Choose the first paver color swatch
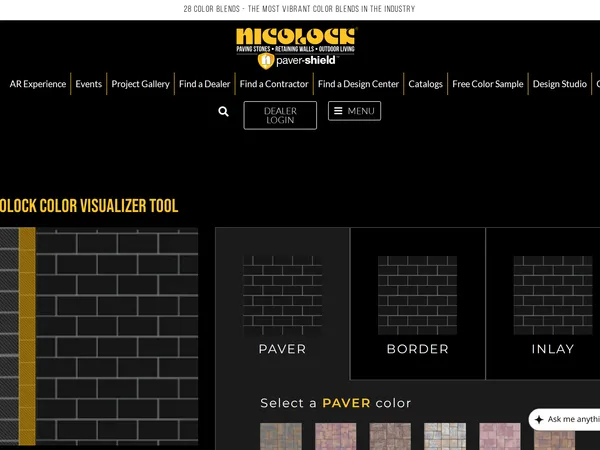The width and height of the screenshot is (600, 450). click(x=281, y=436)
